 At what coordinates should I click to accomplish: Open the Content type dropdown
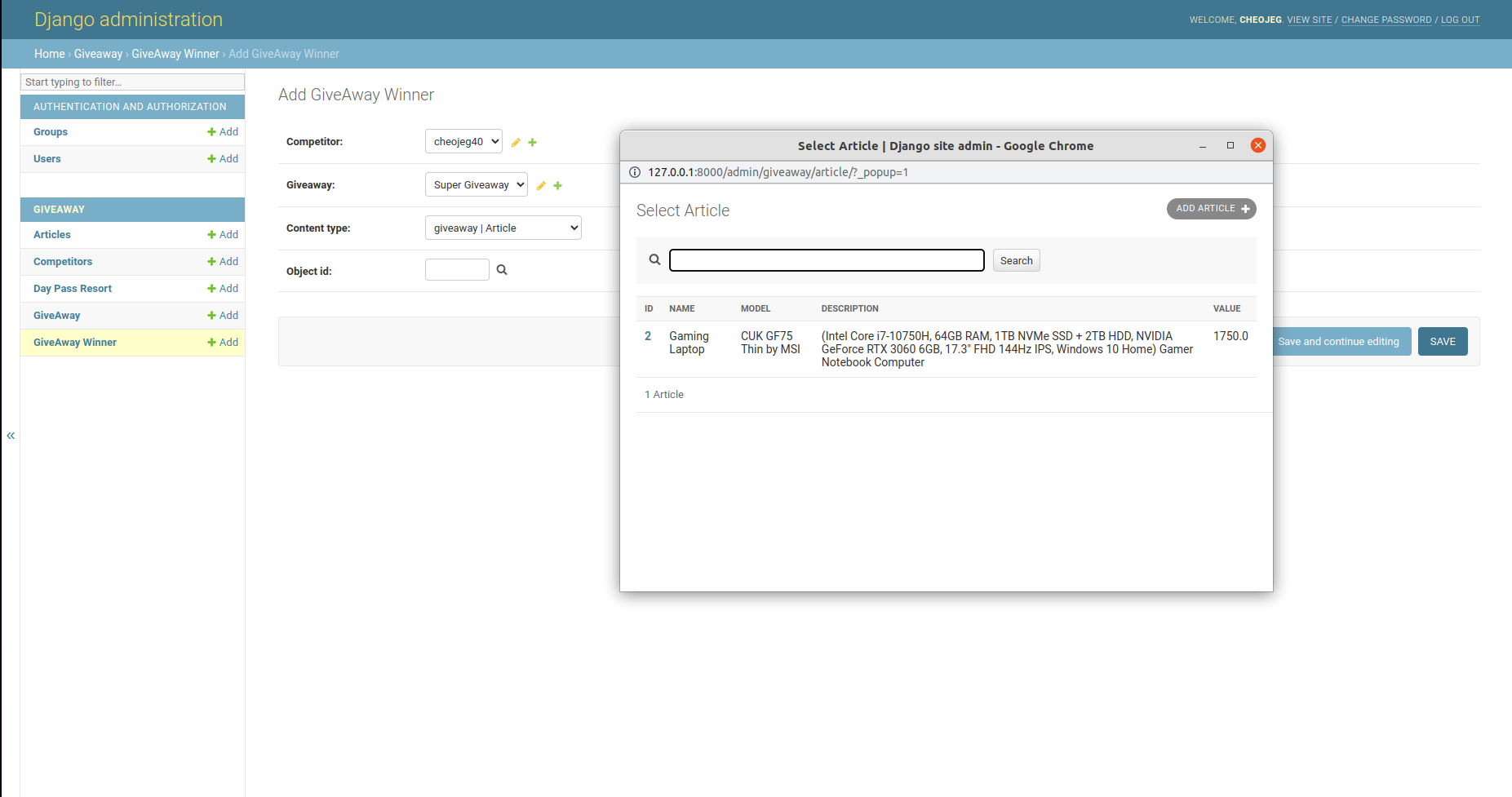coord(503,228)
